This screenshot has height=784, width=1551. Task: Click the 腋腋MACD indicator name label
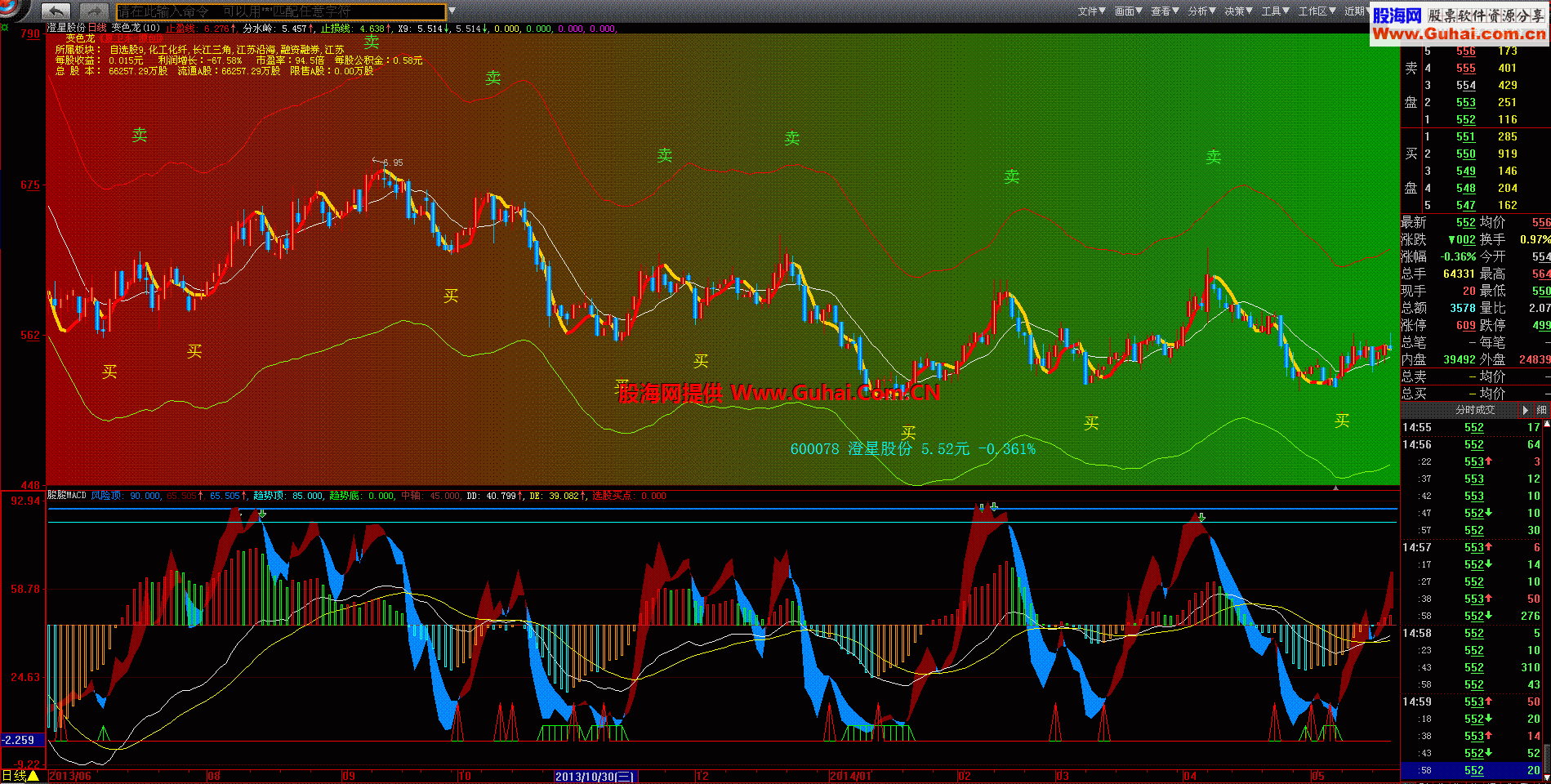tap(66, 496)
